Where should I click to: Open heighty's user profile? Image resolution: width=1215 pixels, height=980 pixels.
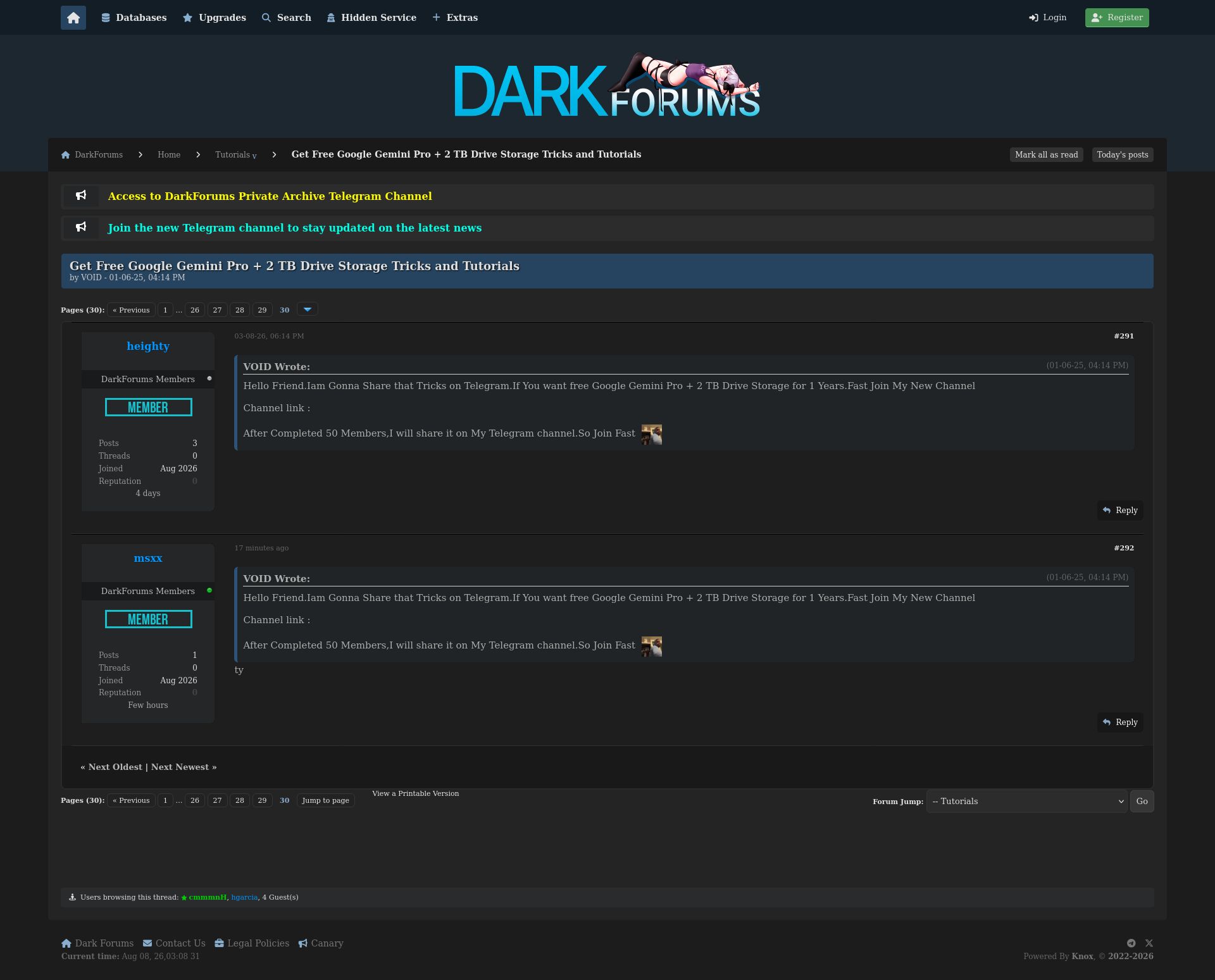(x=148, y=346)
